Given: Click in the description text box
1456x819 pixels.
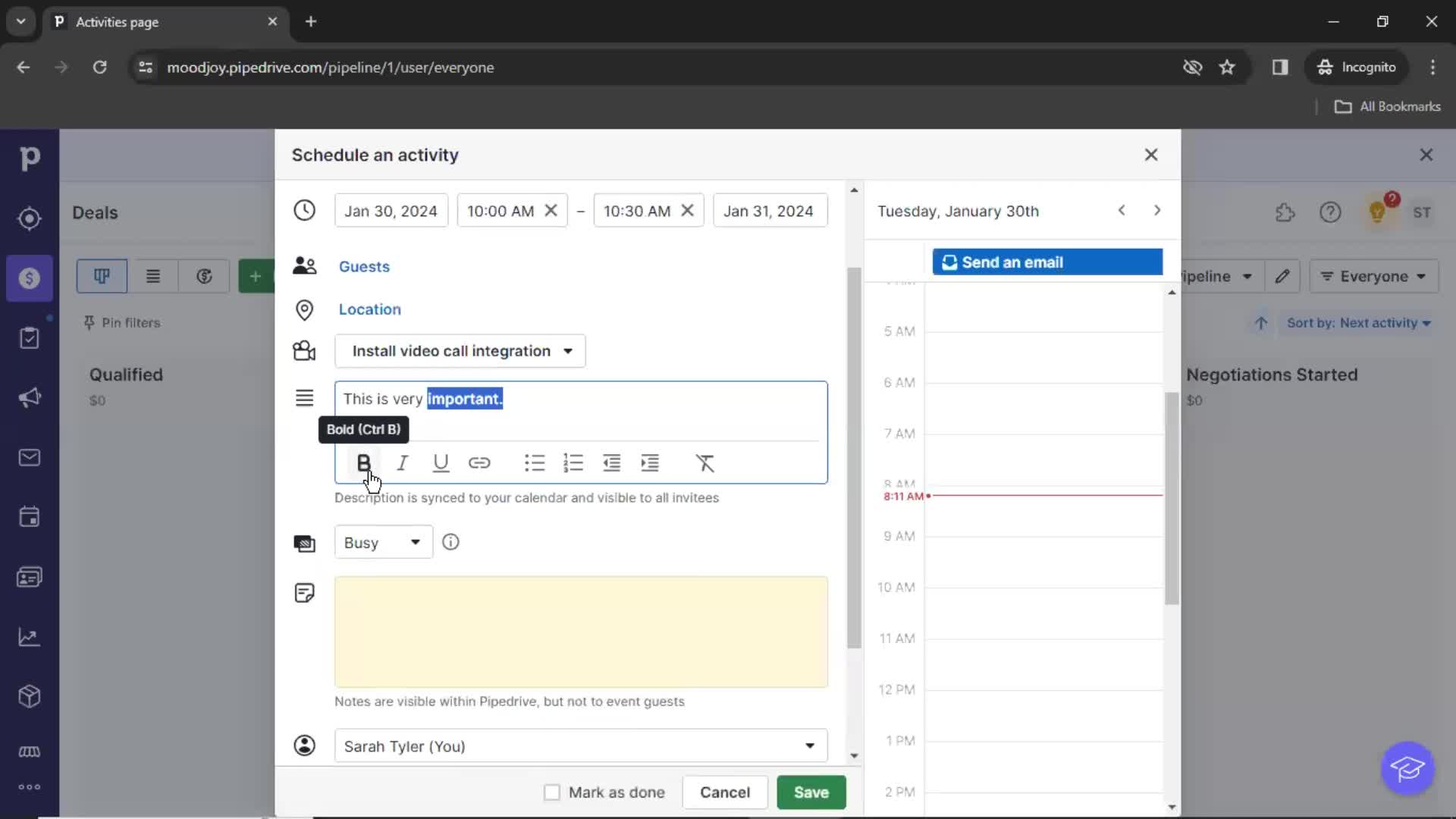Looking at the screenshot, I should [x=581, y=409].
